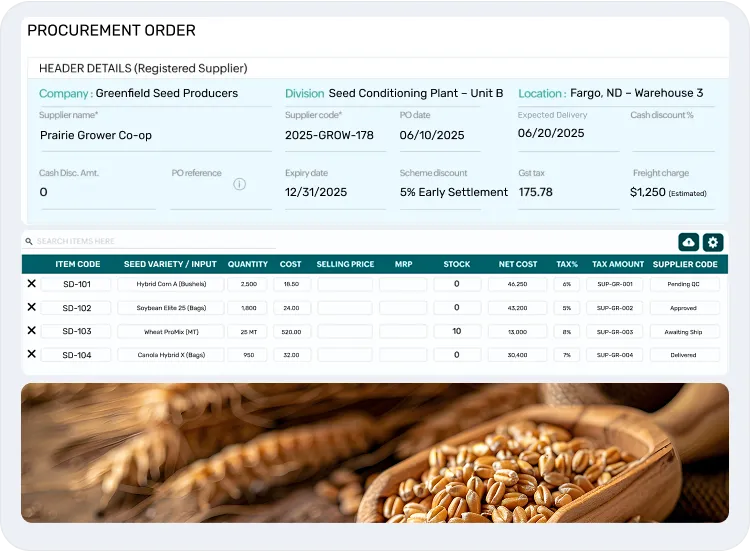Click the Pending QC status cell
The image size is (750, 551).
[685, 284]
